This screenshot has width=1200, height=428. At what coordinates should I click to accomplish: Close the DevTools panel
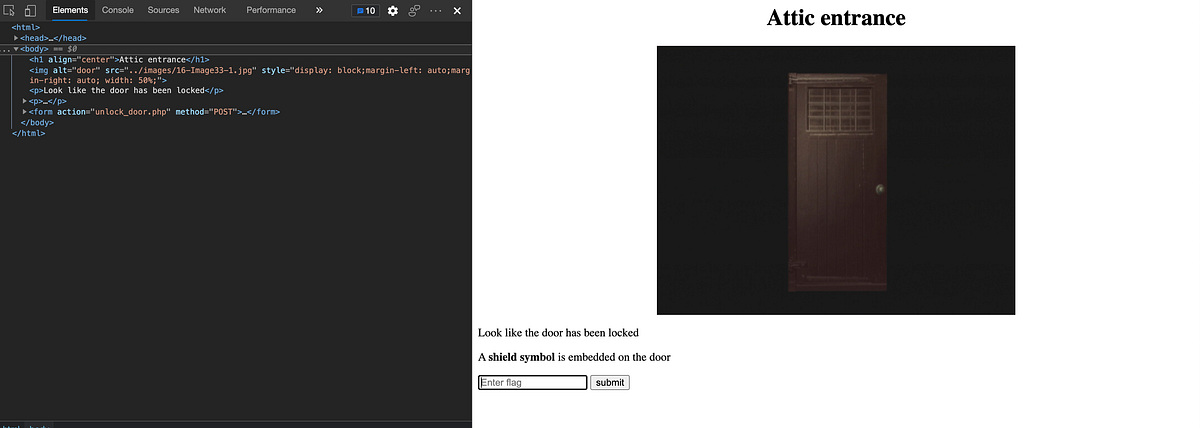coord(457,11)
